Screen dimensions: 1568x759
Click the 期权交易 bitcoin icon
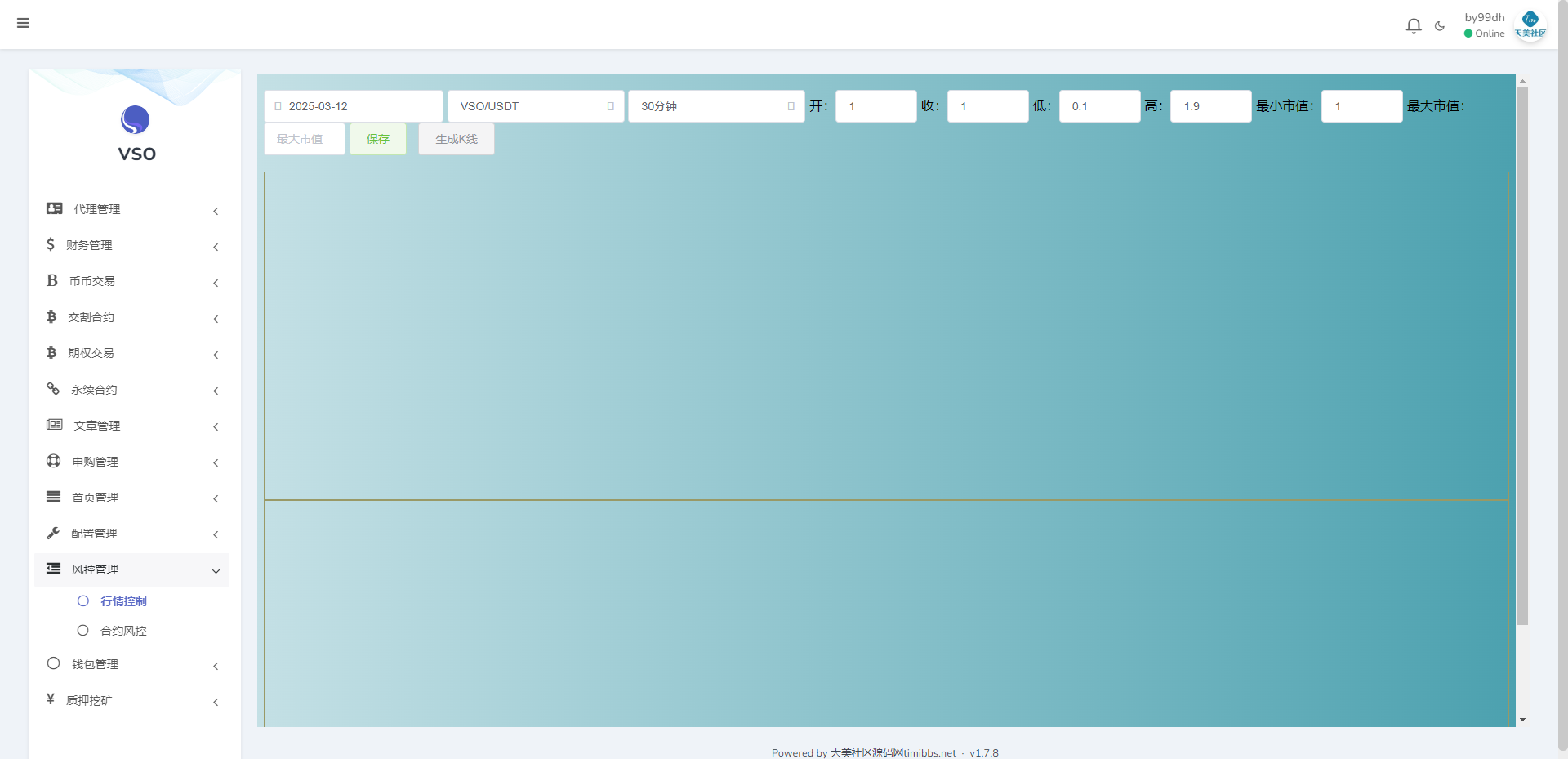[x=51, y=352]
